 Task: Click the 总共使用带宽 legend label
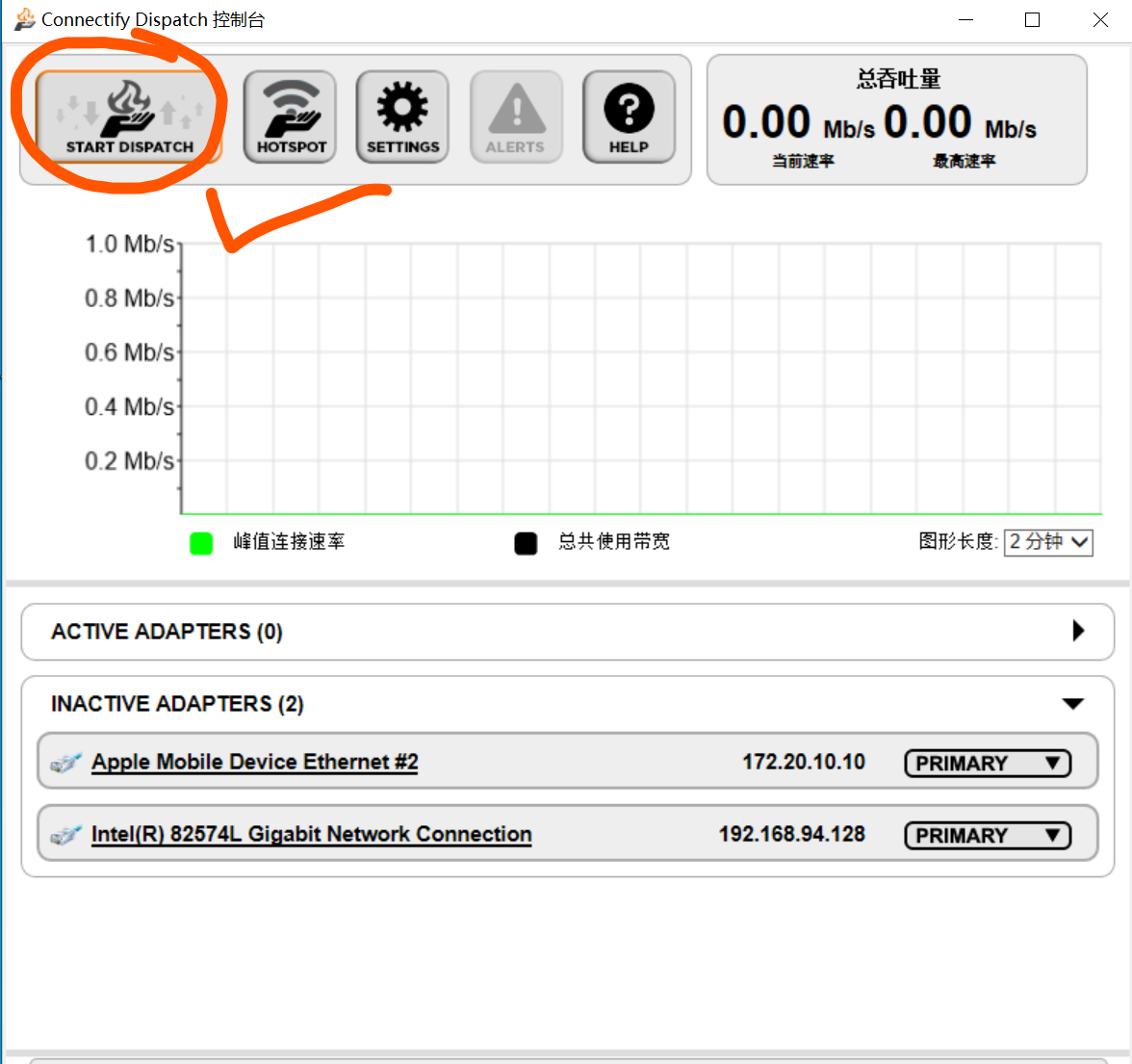[614, 542]
